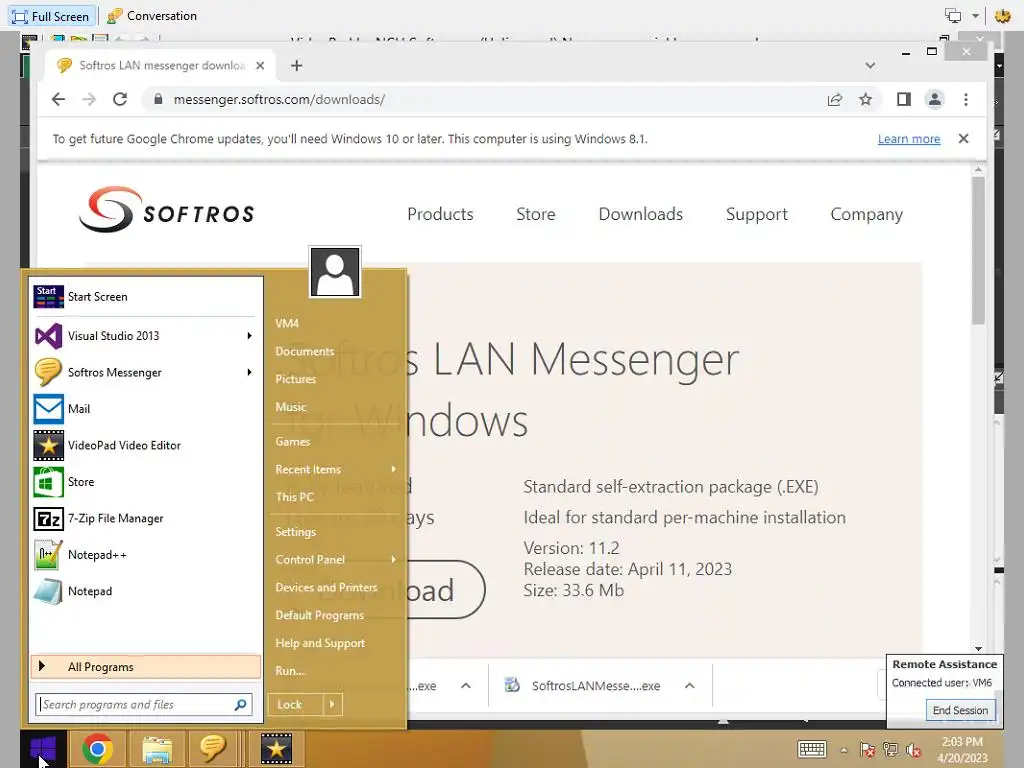Open Settings from Start menu
Viewport: 1024px width, 768px height.
click(295, 532)
